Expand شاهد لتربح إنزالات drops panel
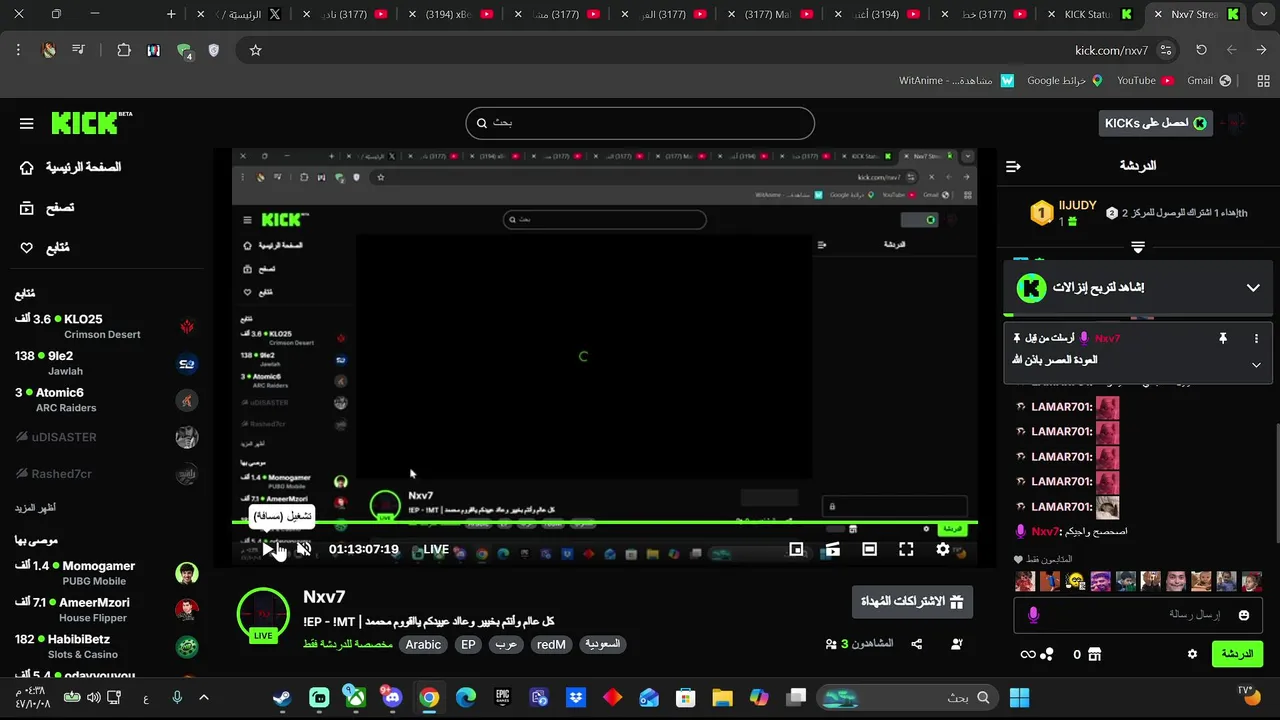1280x720 pixels. [1253, 288]
